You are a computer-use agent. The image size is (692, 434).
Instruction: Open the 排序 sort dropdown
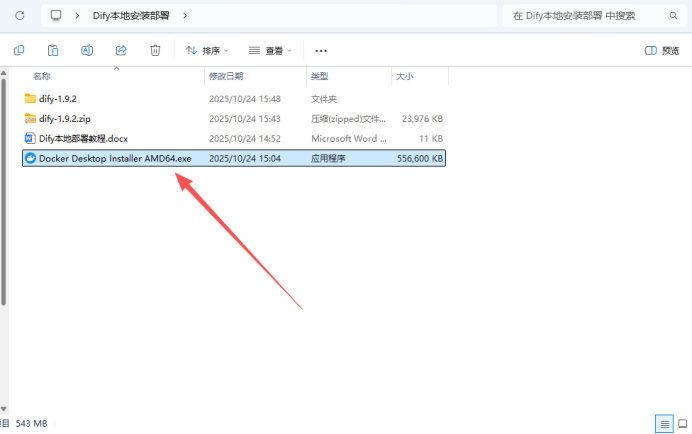click(x=207, y=51)
